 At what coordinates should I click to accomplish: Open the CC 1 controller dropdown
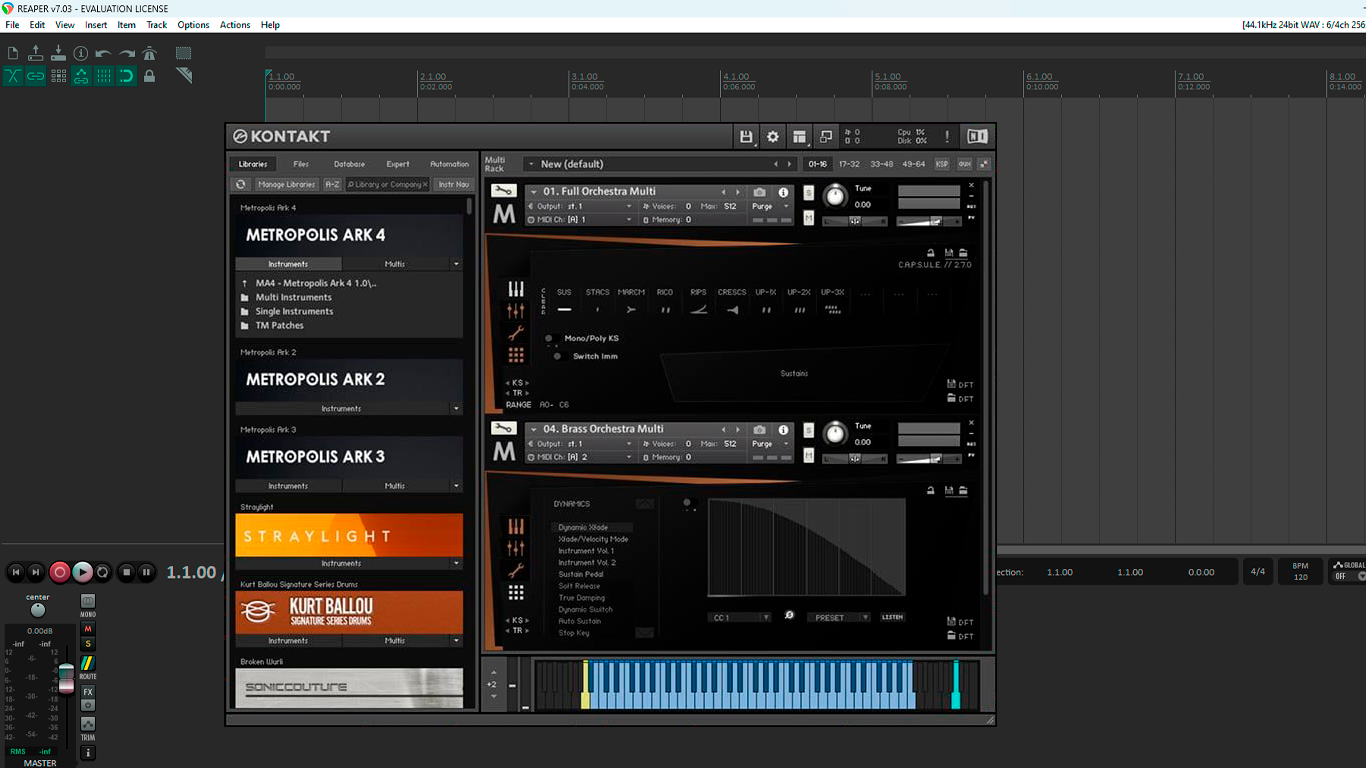(740, 617)
